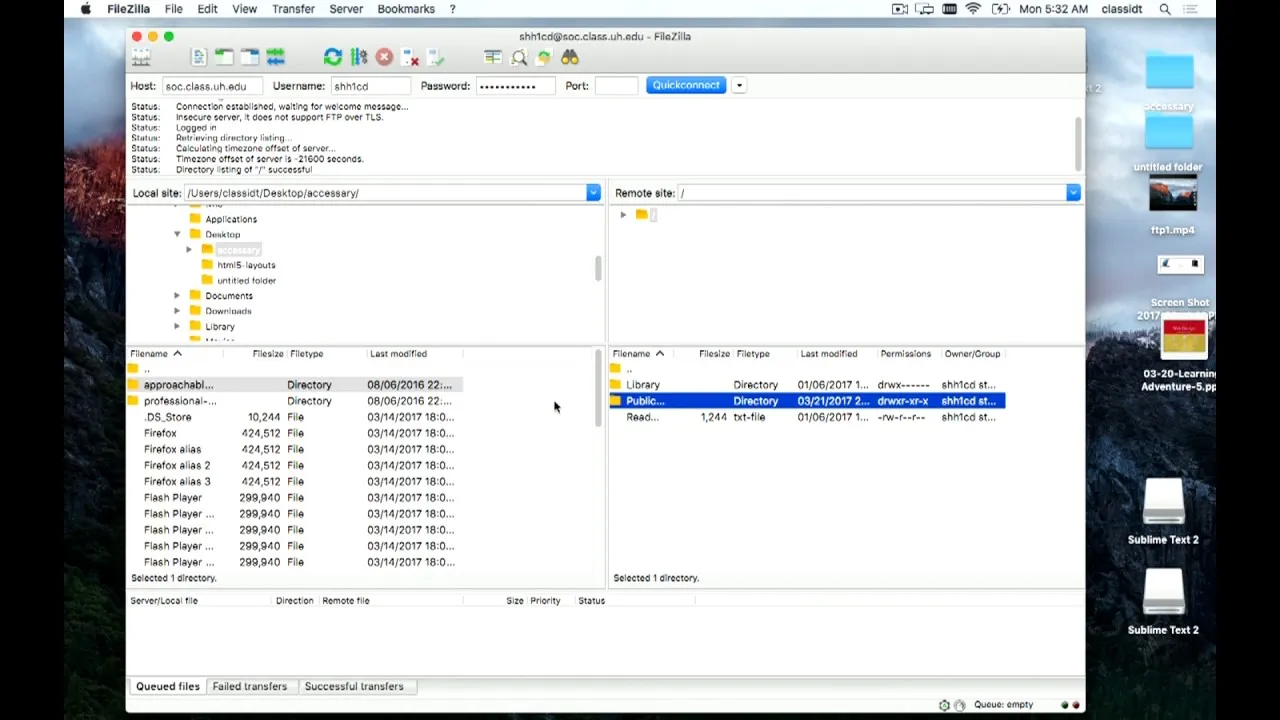1280x720 pixels.
Task: Open the file search binoculars tool
Action: (569, 57)
